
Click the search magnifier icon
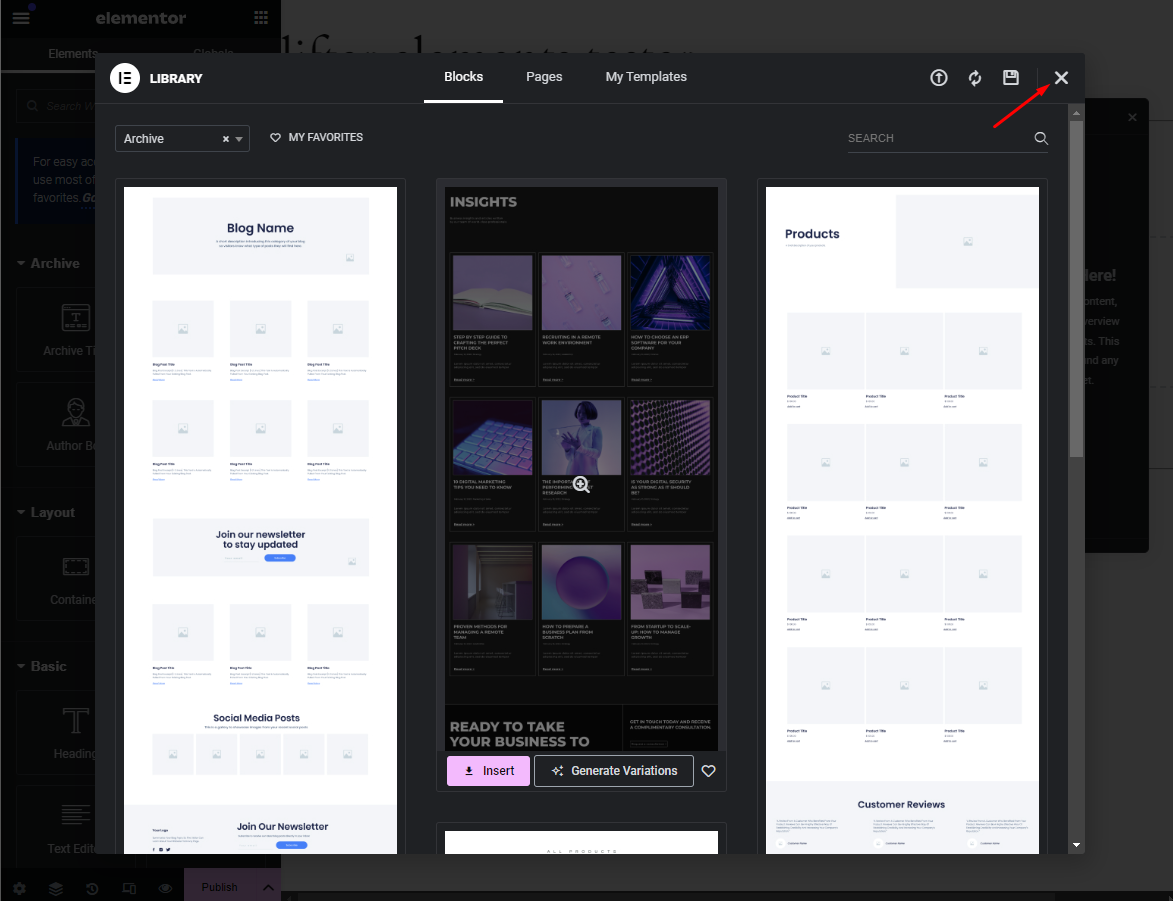click(1041, 139)
